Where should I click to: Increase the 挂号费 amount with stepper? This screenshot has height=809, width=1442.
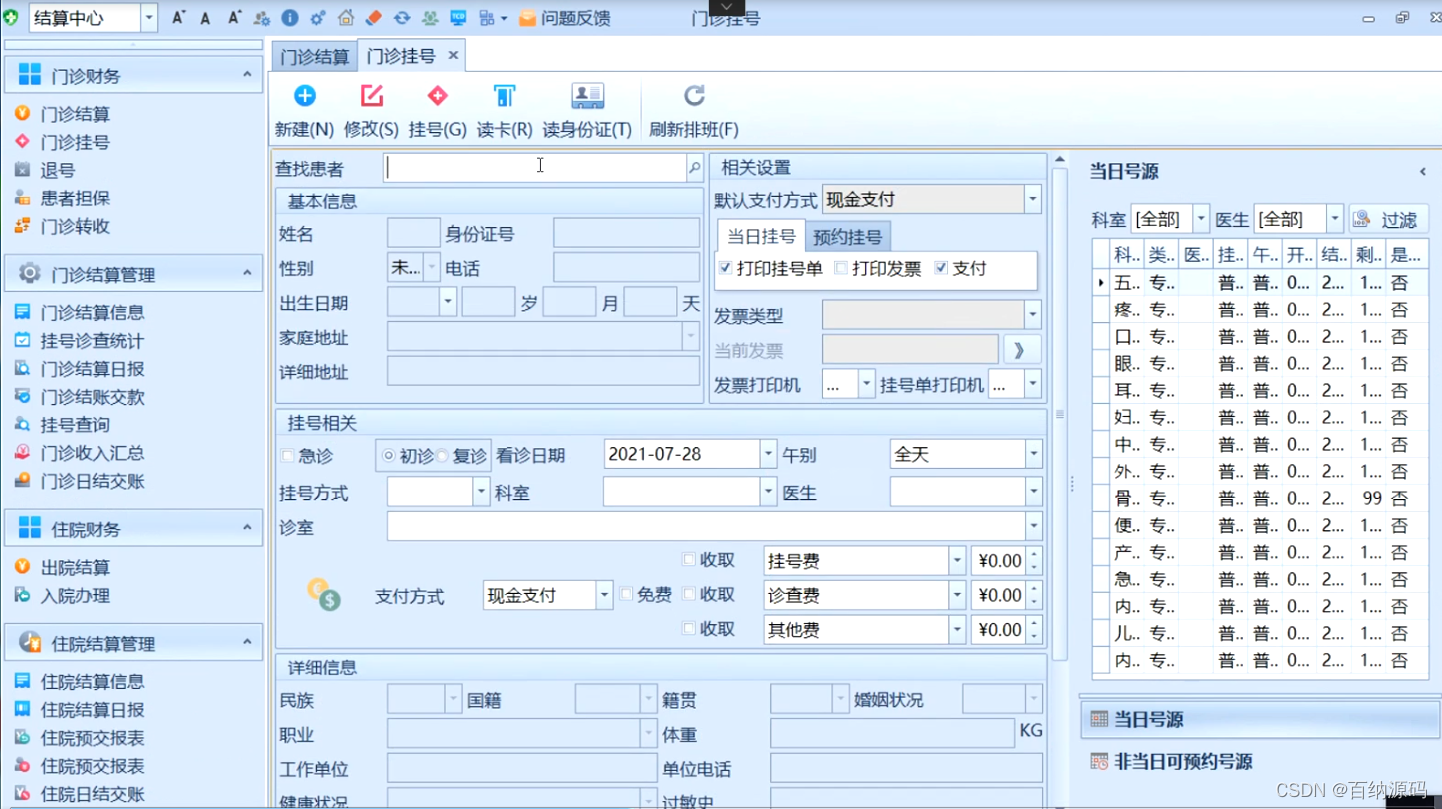coord(1034,554)
